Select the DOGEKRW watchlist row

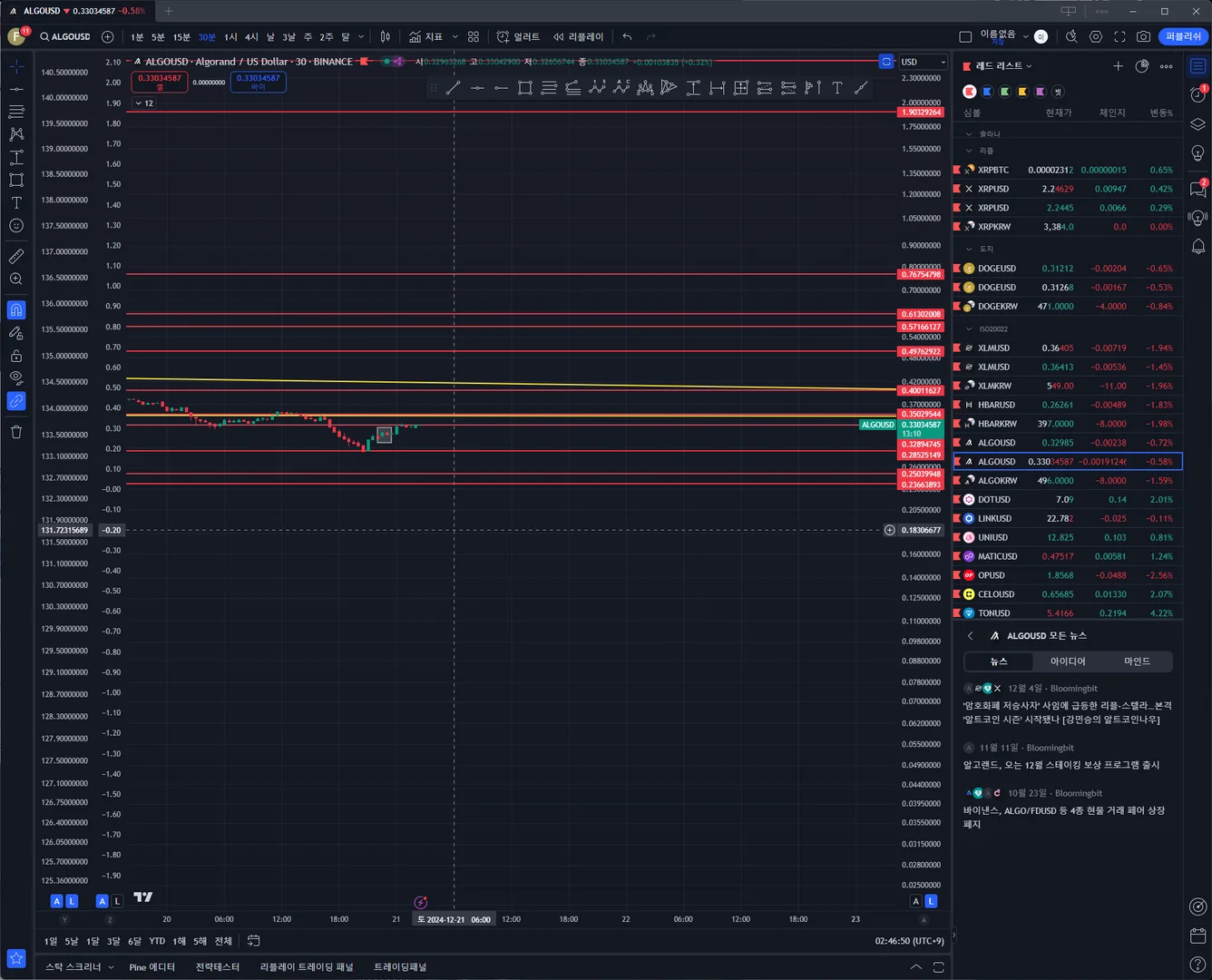coord(1067,307)
